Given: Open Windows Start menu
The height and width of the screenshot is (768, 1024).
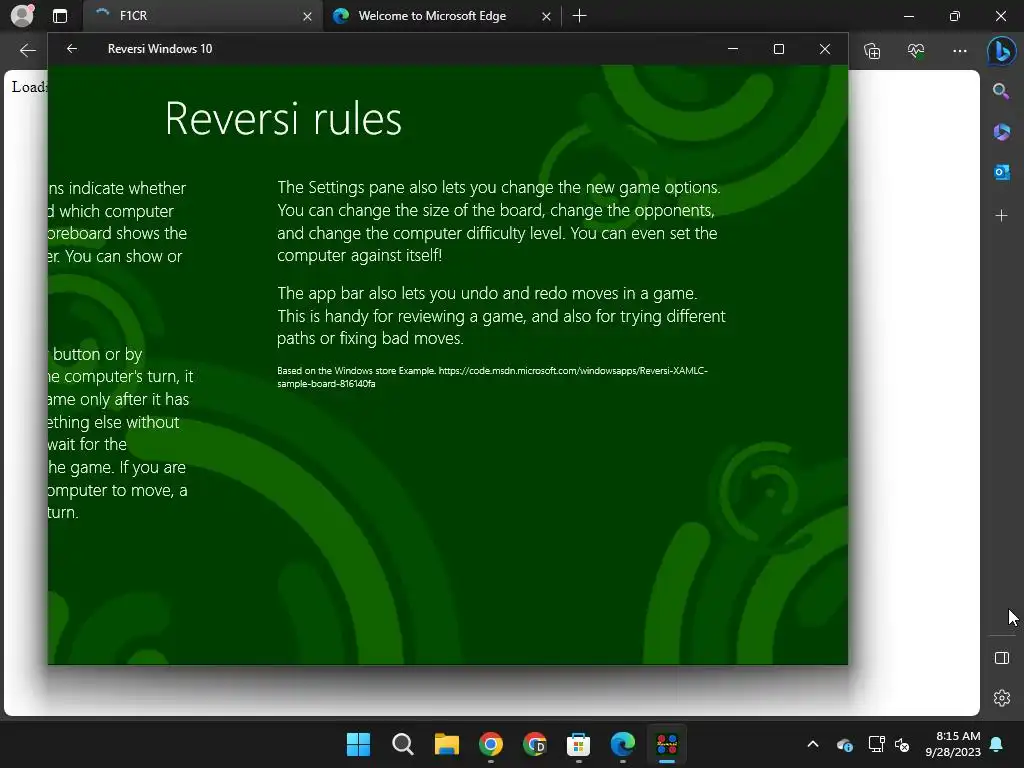Looking at the screenshot, I should [x=359, y=744].
